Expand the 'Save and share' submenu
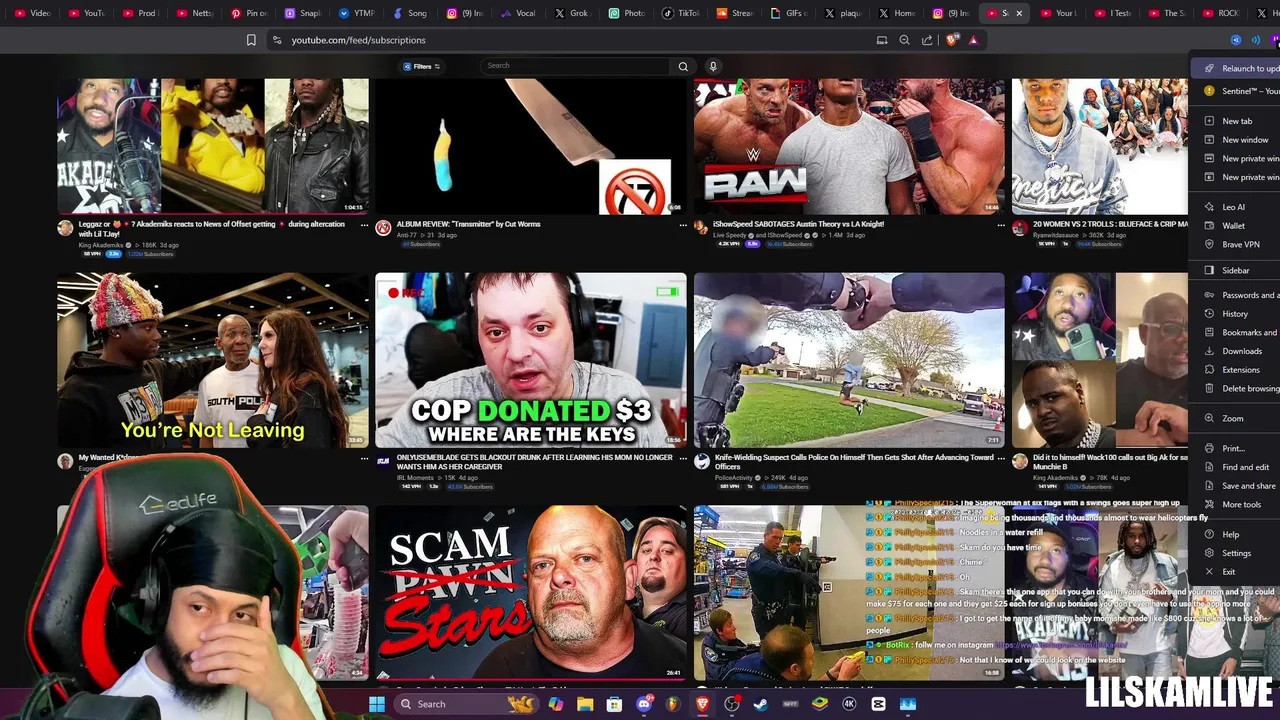 [1236, 486]
